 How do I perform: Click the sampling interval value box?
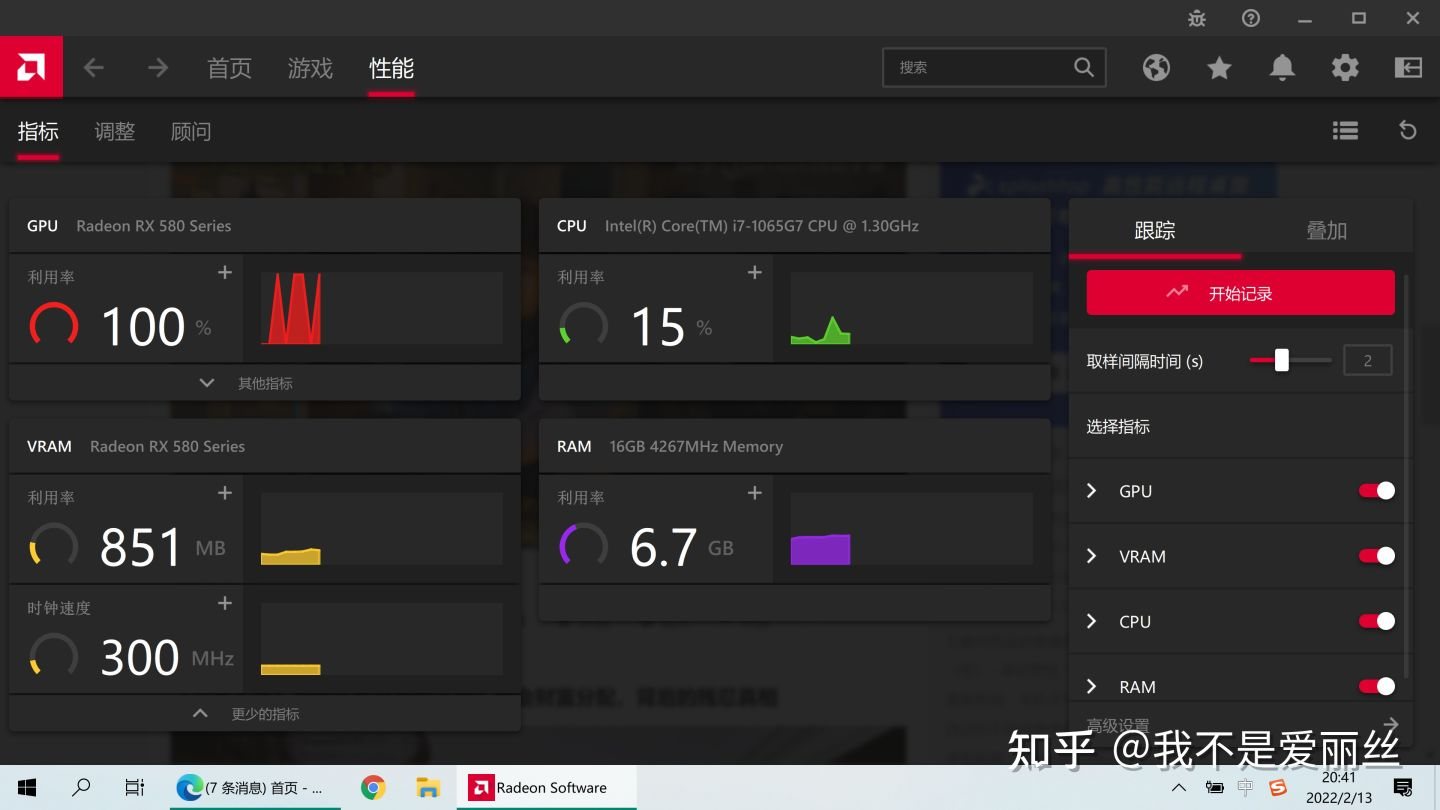point(1367,360)
